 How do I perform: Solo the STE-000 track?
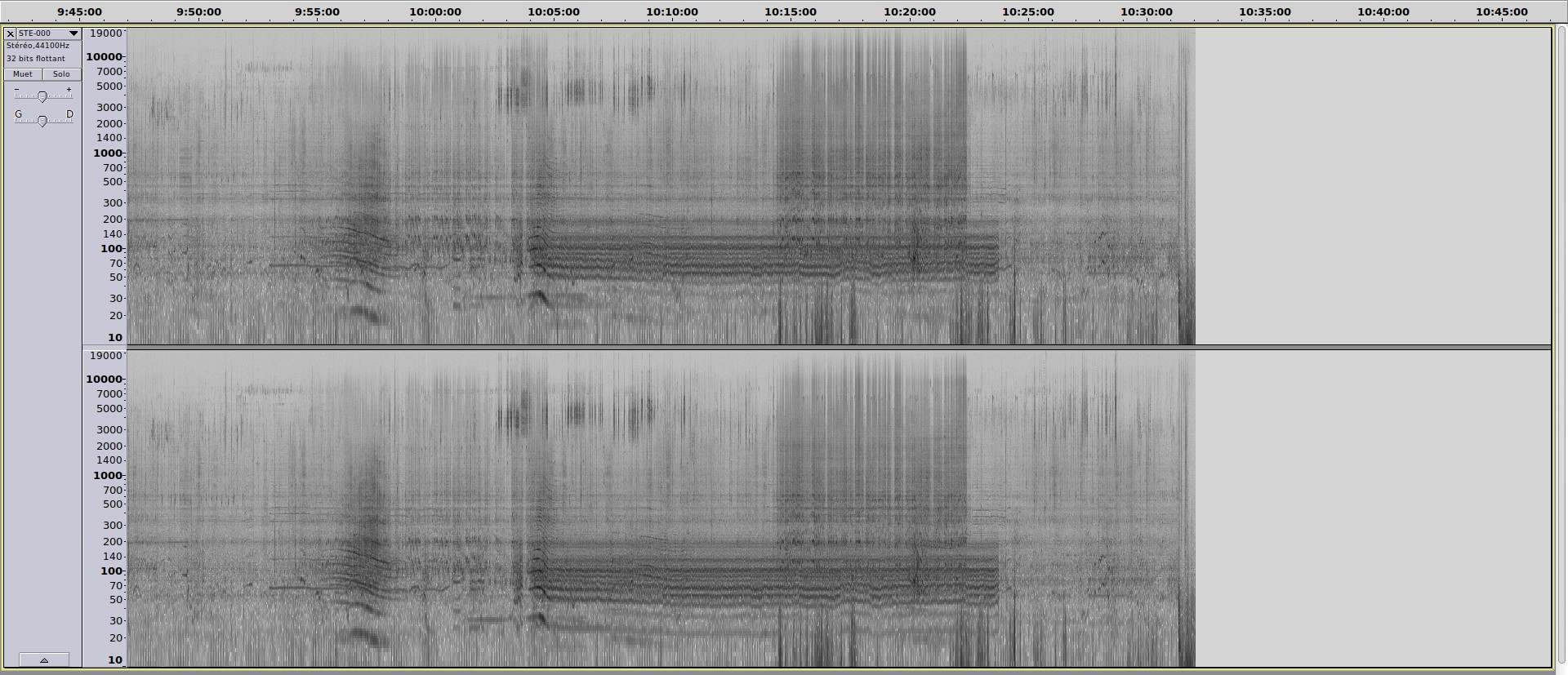click(61, 74)
